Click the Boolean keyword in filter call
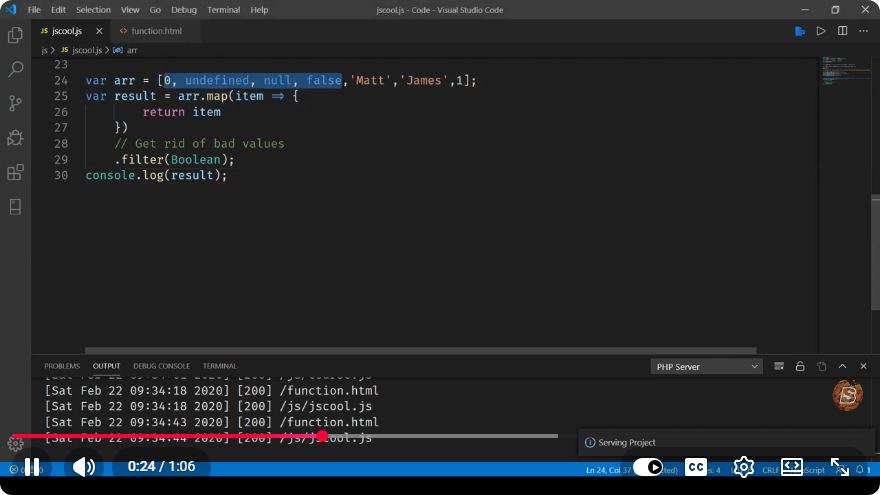Screen dimensions: 880x495 coord(196,159)
